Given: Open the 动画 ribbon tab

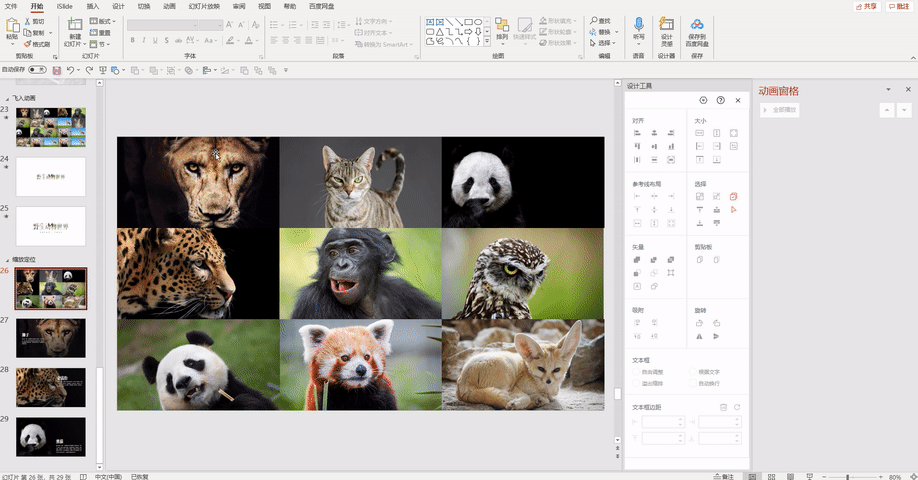Looking at the screenshot, I should pos(169,6).
